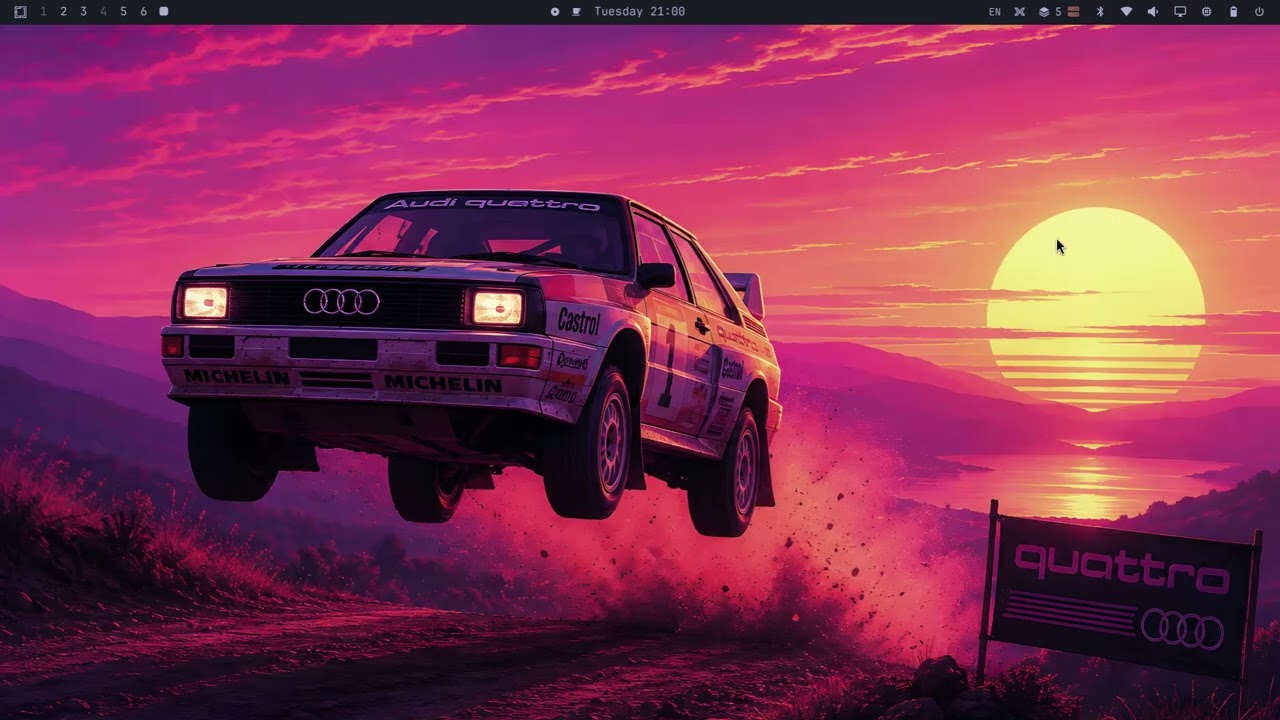Toggle the coffee cup idle inhibitor

[576, 12]
